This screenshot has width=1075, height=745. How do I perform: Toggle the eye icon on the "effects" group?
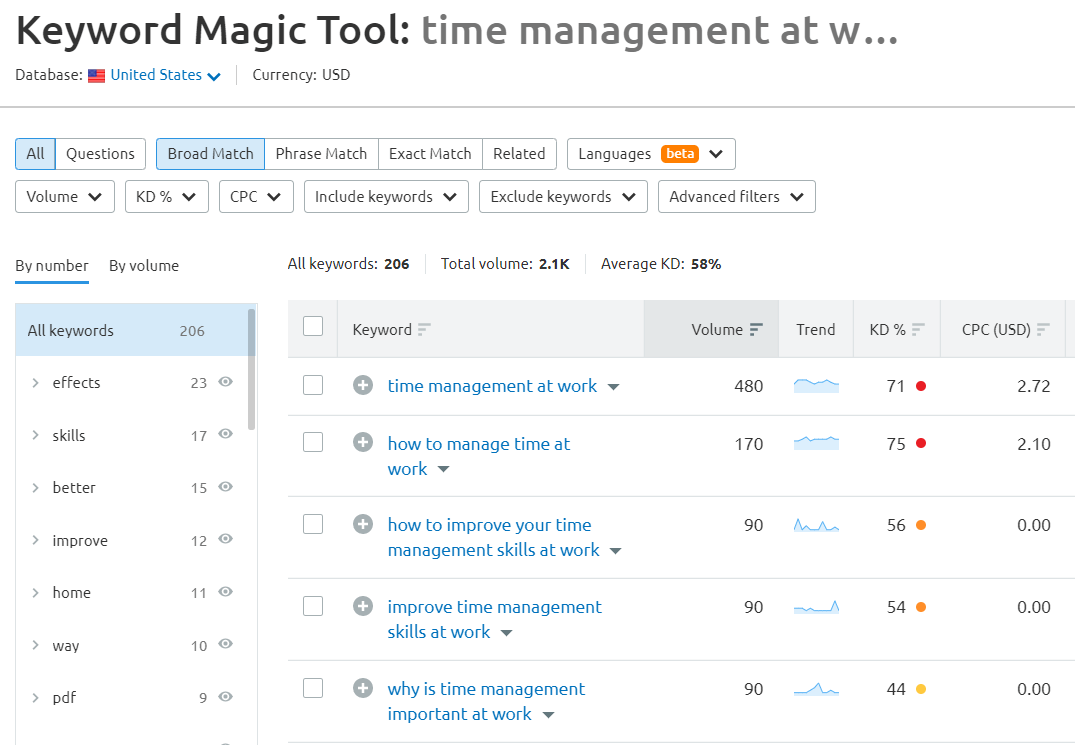click(x=225, y=382)
